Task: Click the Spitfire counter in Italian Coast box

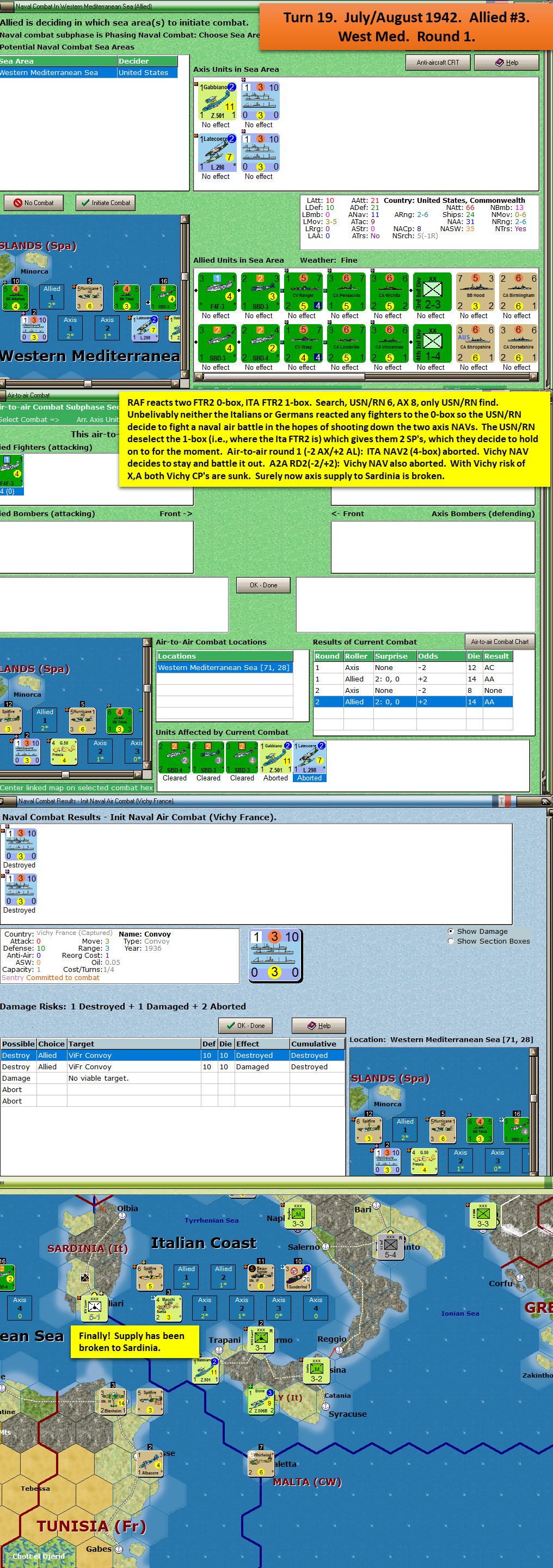Action: 150,1276
